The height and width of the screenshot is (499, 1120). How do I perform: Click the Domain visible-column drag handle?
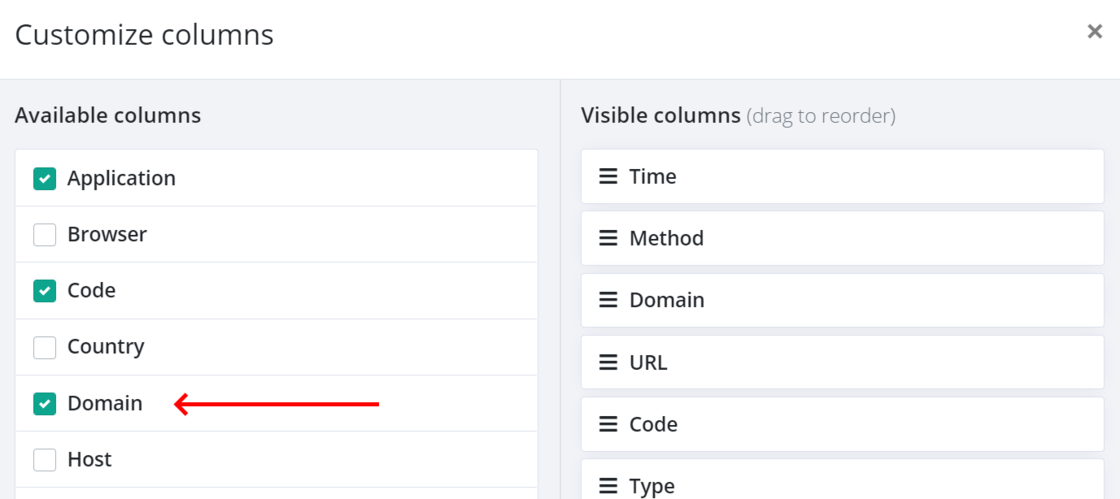[x=608, y=301]
